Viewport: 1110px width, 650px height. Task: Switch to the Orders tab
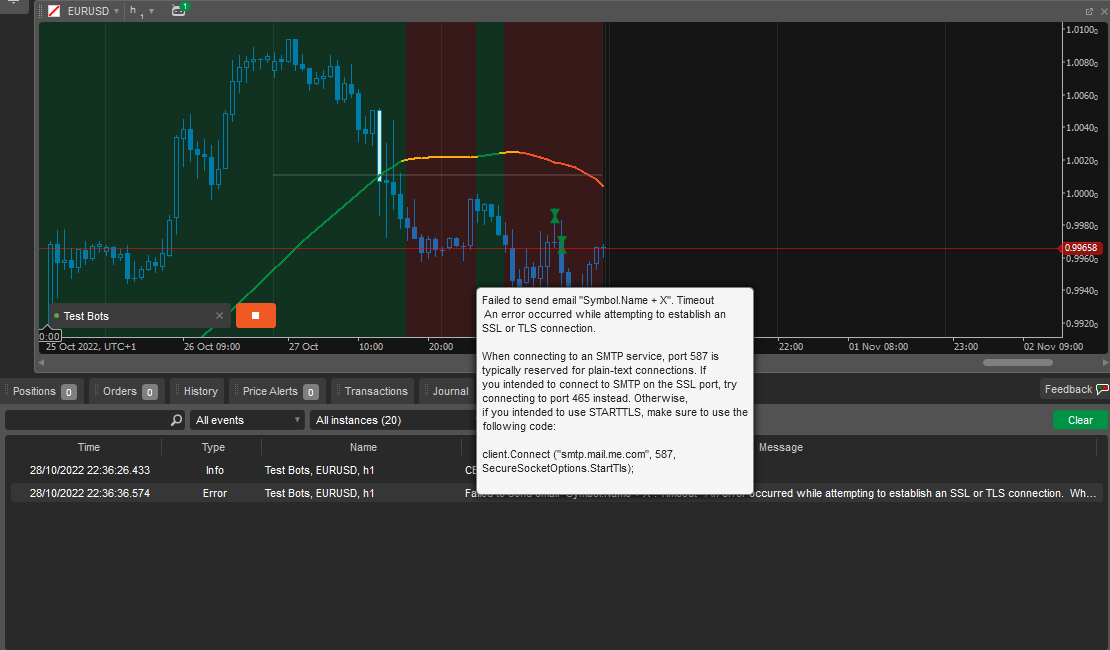pos(128,391)
